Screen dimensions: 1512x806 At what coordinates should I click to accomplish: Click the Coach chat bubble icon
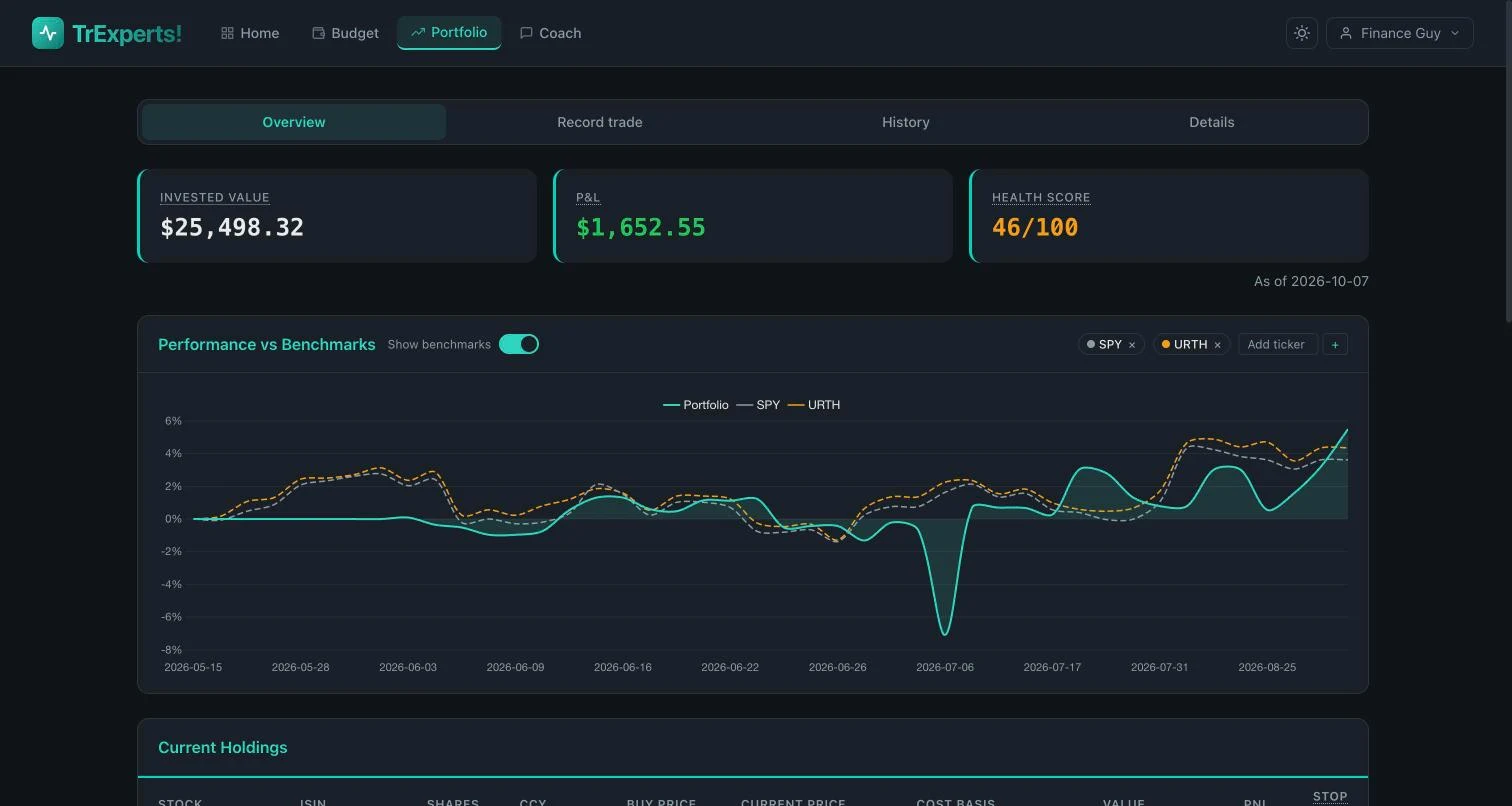point(526,33)
